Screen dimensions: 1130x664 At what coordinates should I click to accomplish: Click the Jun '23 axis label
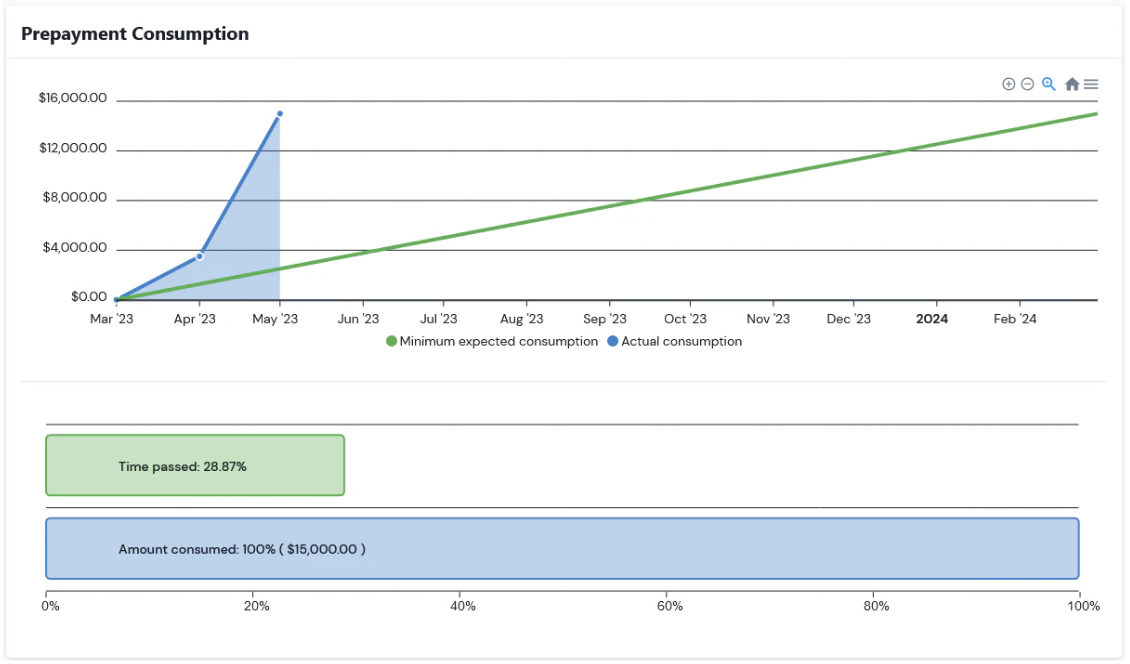358,319
